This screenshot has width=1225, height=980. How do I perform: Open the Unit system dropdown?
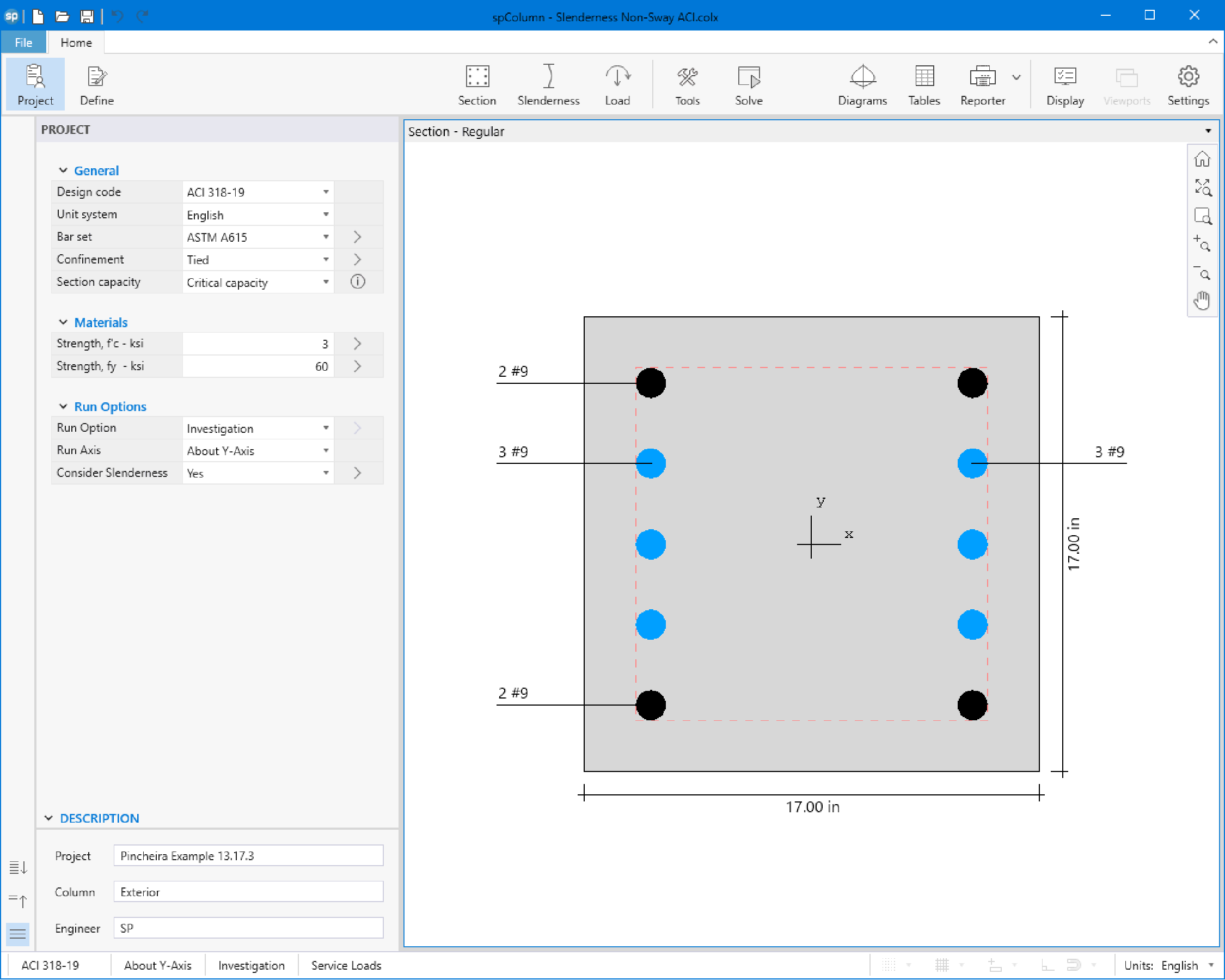click(x=258, y=215)
